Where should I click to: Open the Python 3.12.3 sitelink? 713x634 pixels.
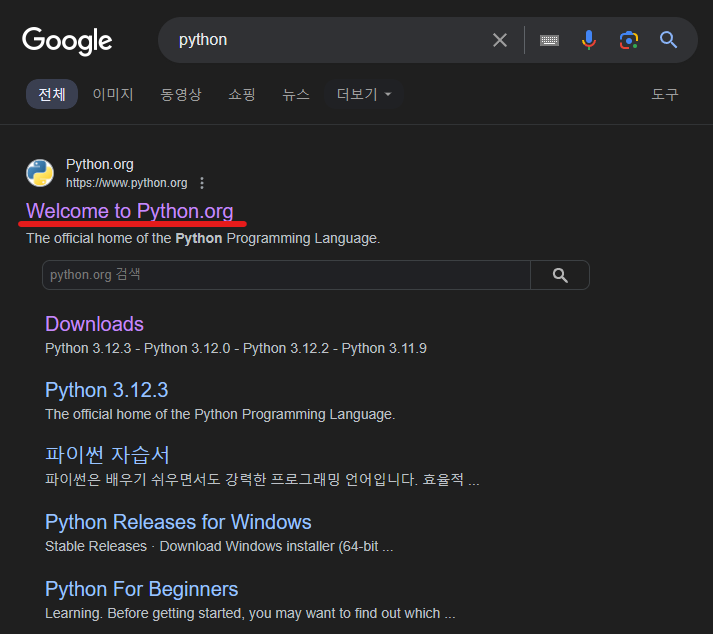click(107, 390)
